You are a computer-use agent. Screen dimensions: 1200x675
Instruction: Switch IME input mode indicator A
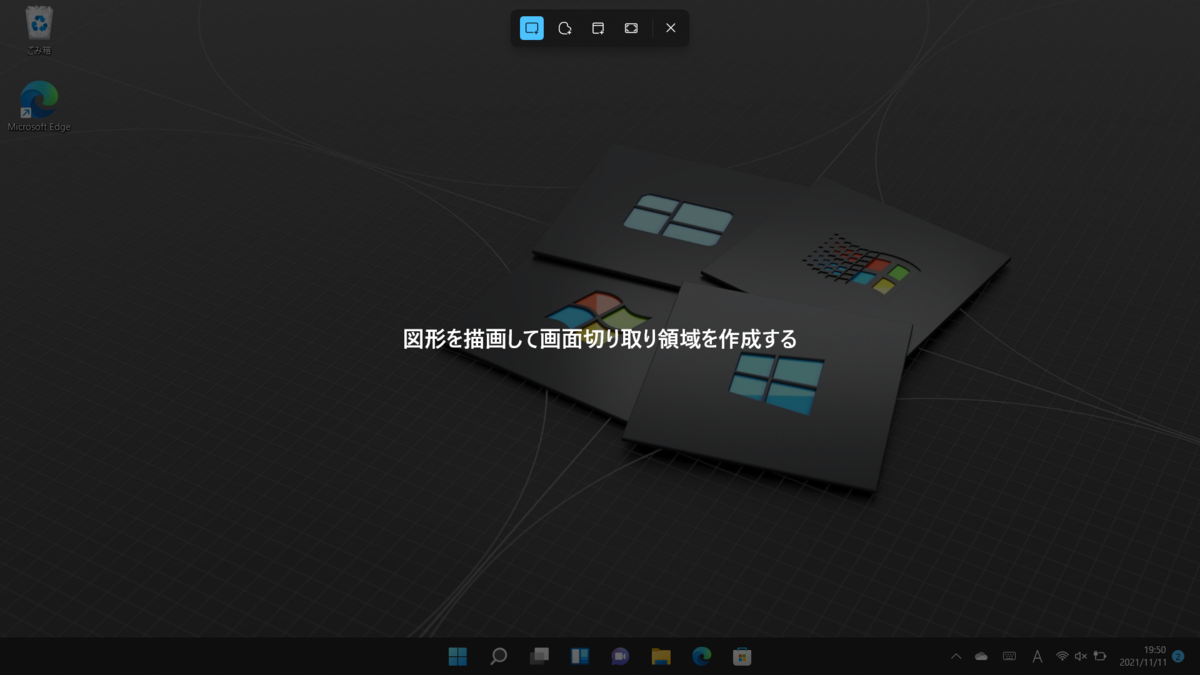click(1037, 656)
